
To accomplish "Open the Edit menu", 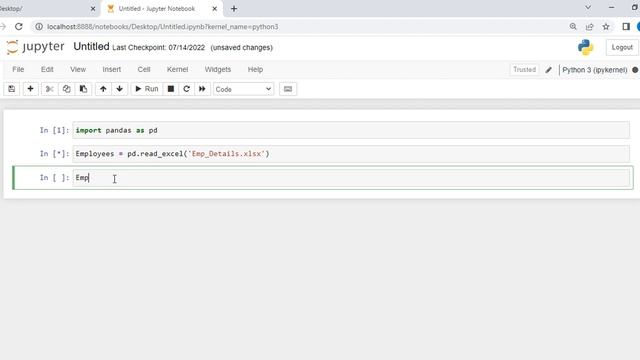I will pos(47,69).
